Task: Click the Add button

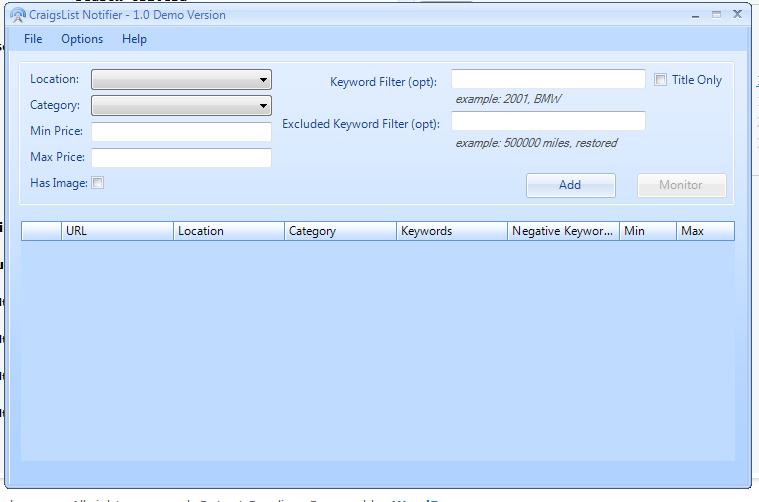Action: [x=571, y=185]
